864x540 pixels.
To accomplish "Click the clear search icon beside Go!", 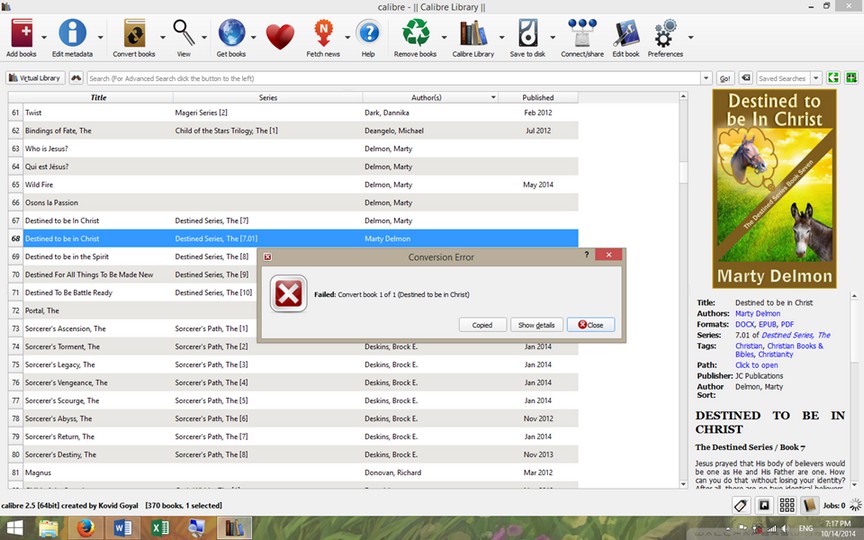I will [x=746, y=78].
